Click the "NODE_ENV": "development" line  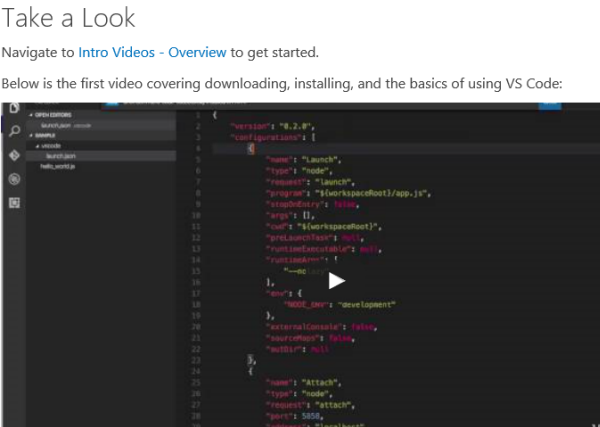(x=340, y=303)
